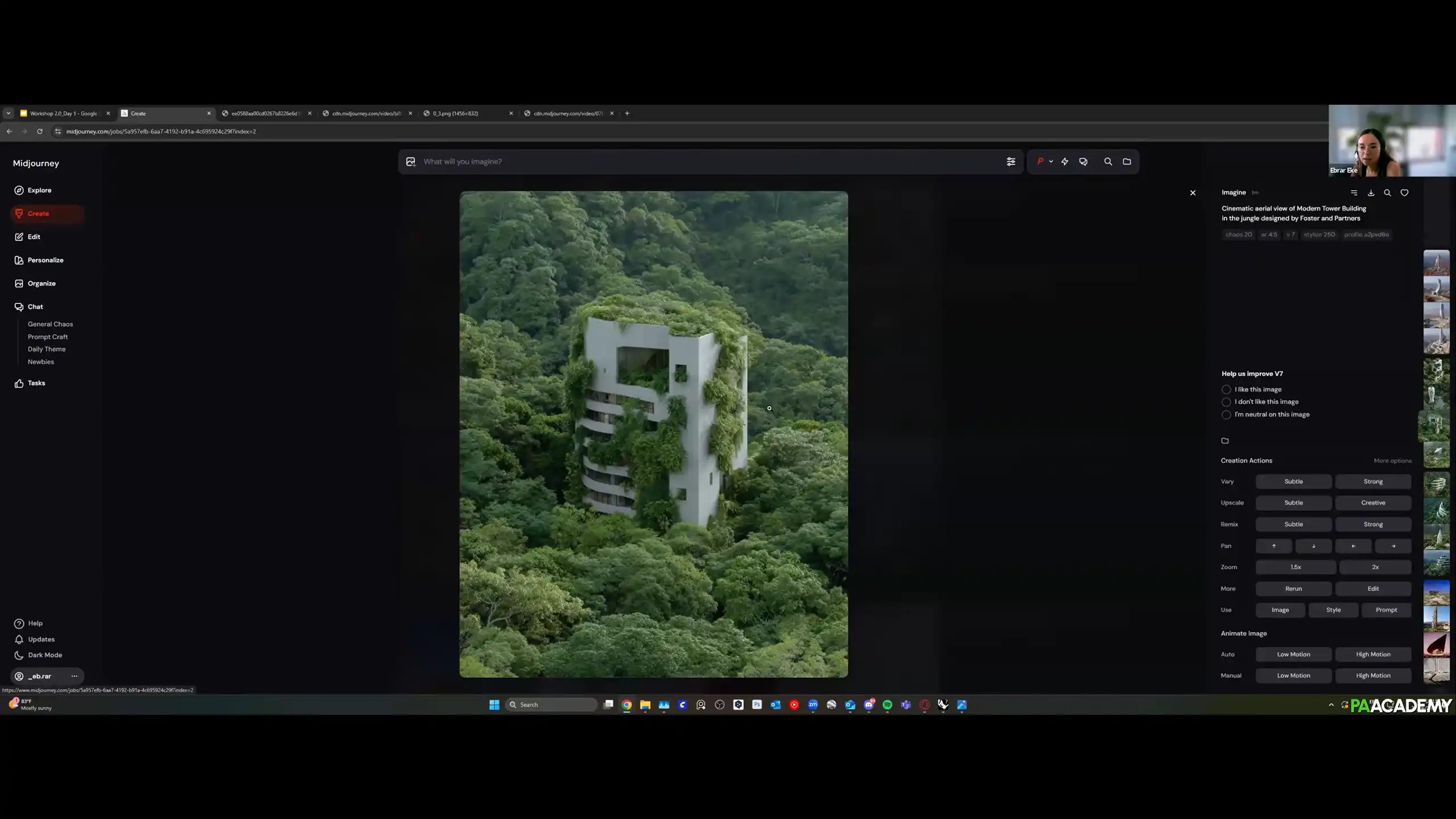Click the search magnifier in top toolbar
The image size is (1456, 819).
tap(1108, 162)
